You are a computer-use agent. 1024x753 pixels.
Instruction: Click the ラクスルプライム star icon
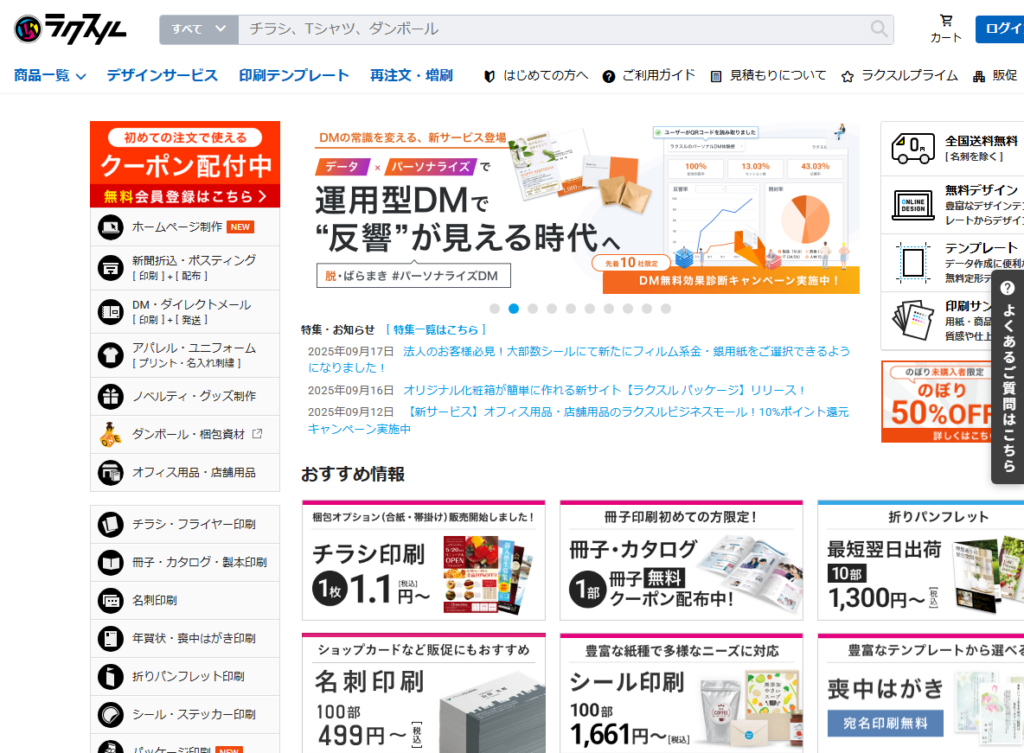[x=848, y=76]
